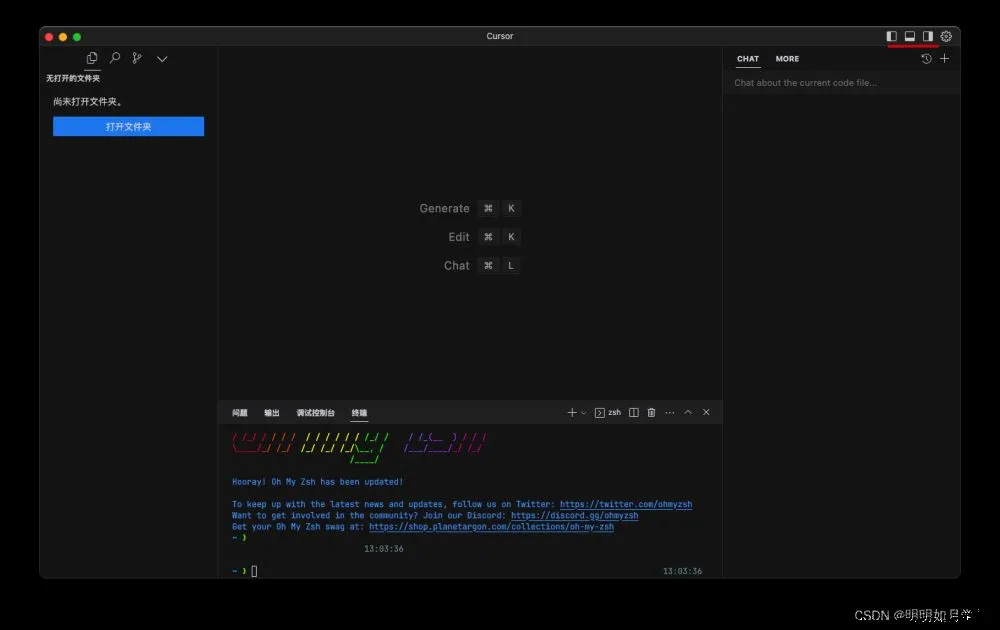Image resolution: width=1000 pixels, height=630 pixels.
Task: Click the blue 打开文件夹 button
Action: (128, 126)
